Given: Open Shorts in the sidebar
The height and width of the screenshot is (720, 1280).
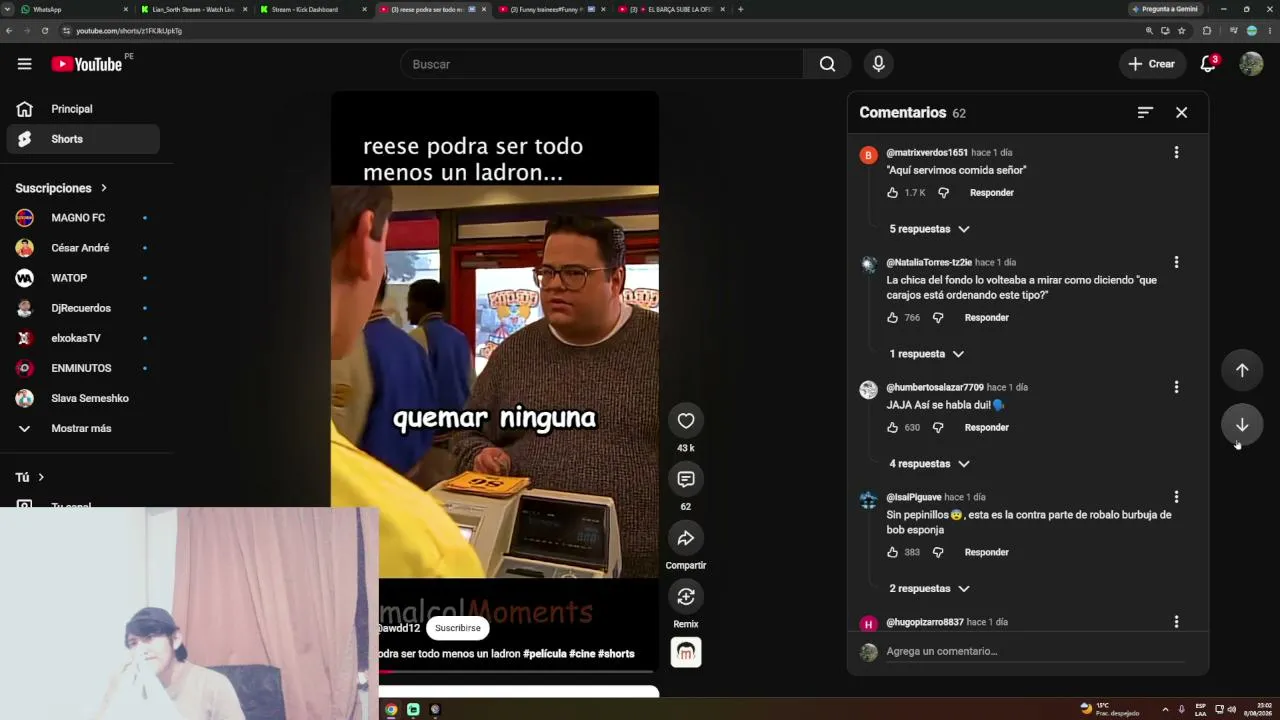Looking at the screenshot, I should (83, 139).
